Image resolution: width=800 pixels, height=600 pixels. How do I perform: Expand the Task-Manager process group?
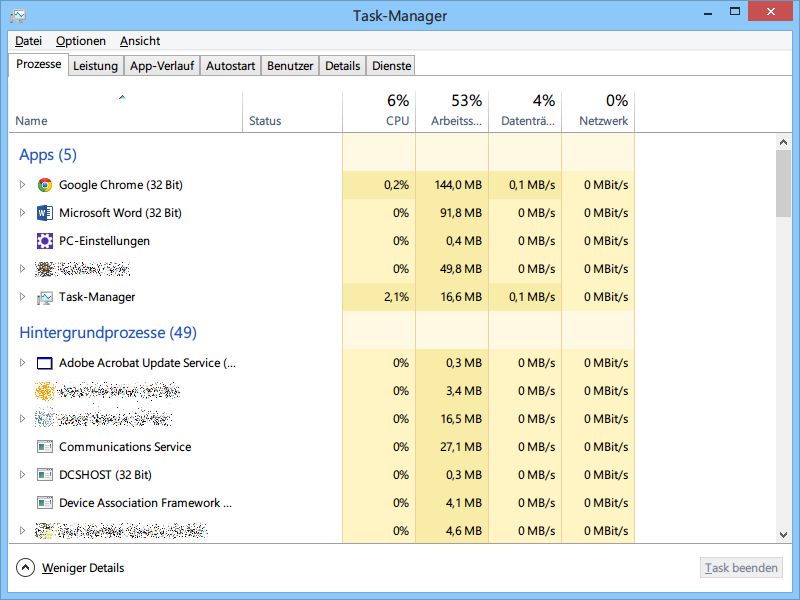pyautogui.click(x=22, y=296)
